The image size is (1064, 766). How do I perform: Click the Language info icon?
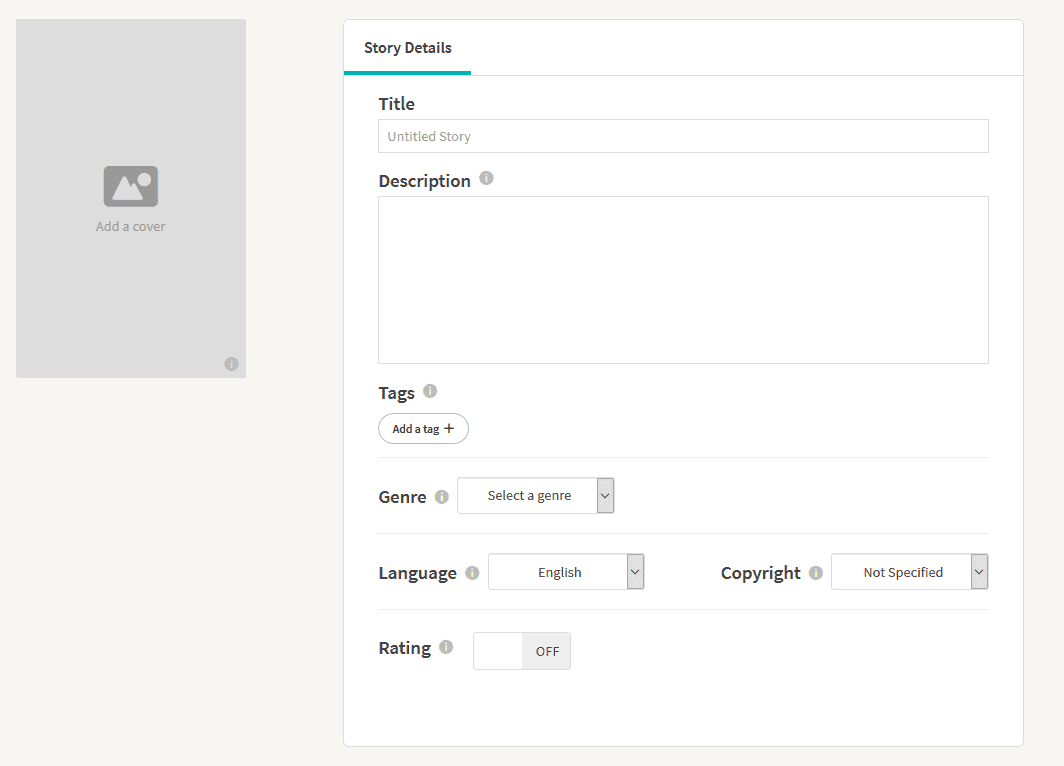(472, 573)
